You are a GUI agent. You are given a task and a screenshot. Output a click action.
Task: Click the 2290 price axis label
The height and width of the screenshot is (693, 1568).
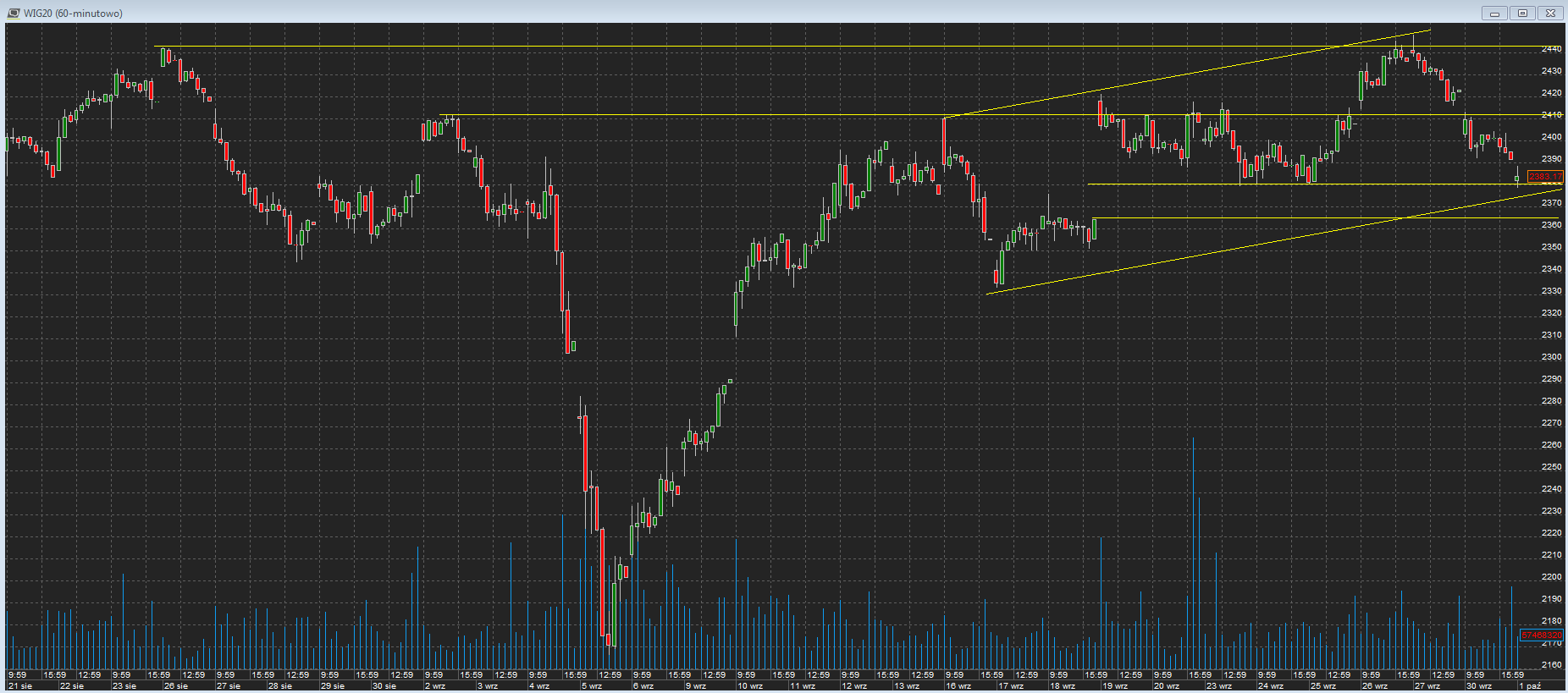tap(1552, 379)
